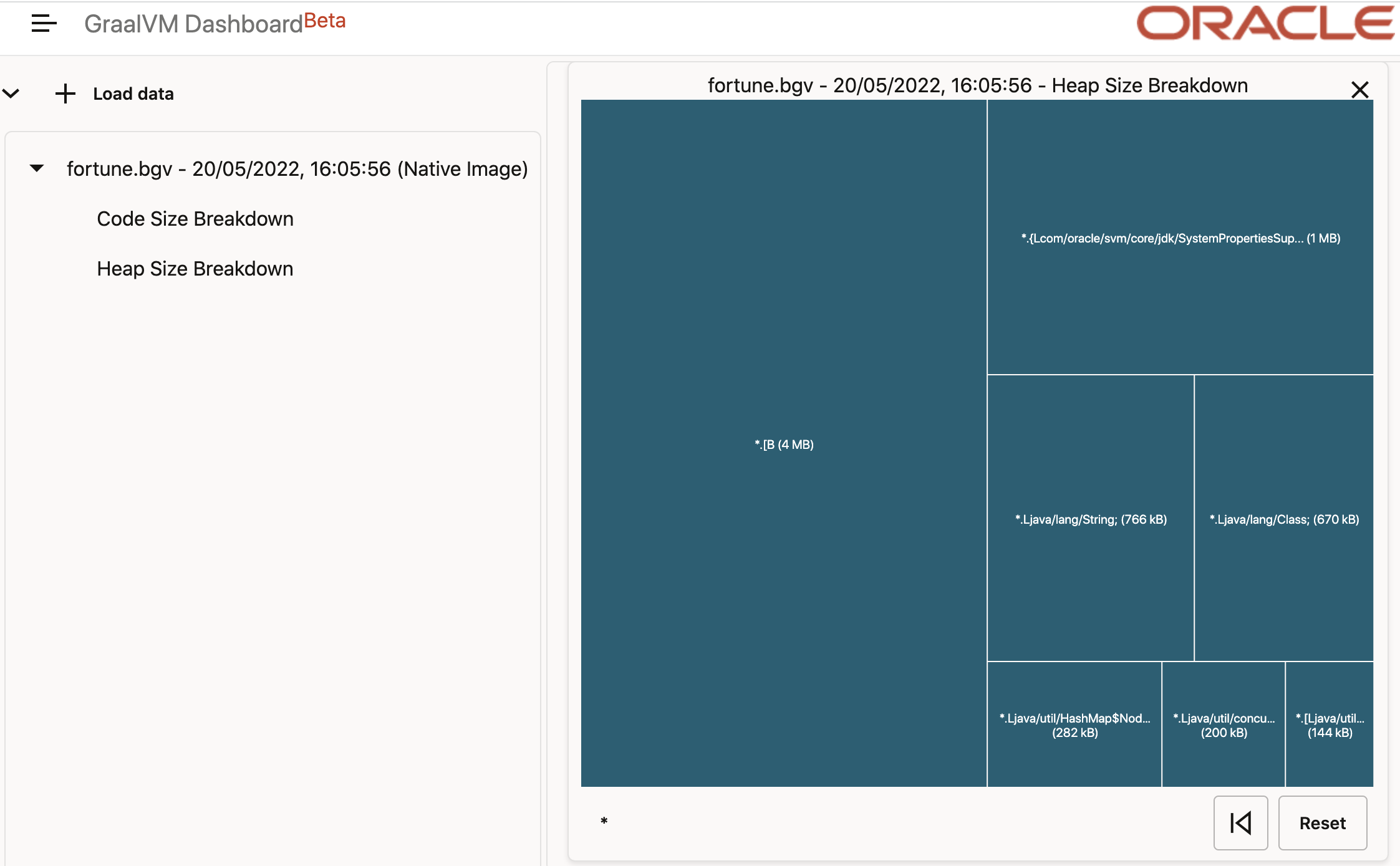Select fortune.bgv Native Image tree entry
1400x866 pixels.
pyautogui.click(x=297, y=169)
